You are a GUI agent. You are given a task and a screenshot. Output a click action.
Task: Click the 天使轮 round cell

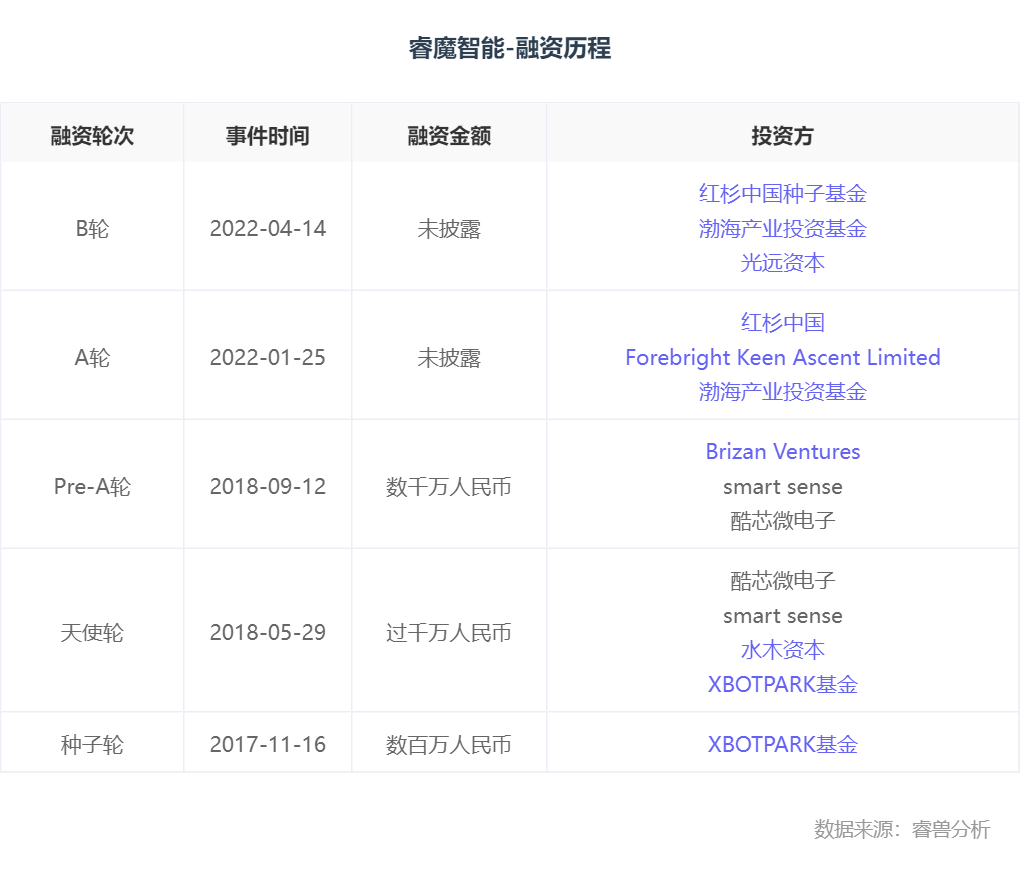click(x=92, y=632)
